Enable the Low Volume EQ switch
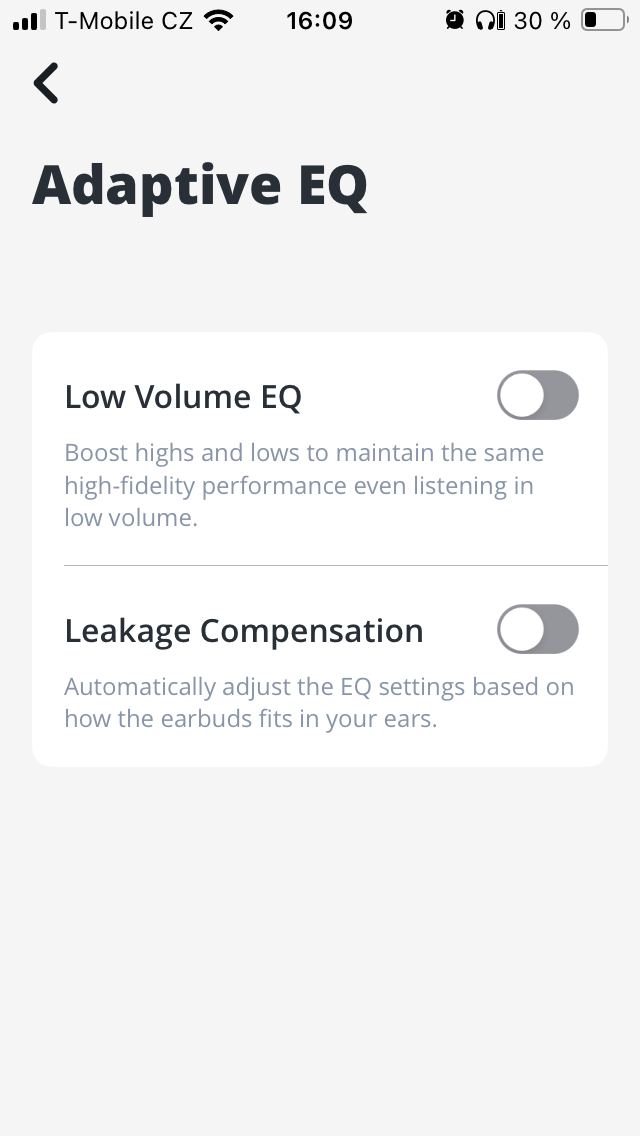Screen dimensions: 640x1136 click(537, 396)
